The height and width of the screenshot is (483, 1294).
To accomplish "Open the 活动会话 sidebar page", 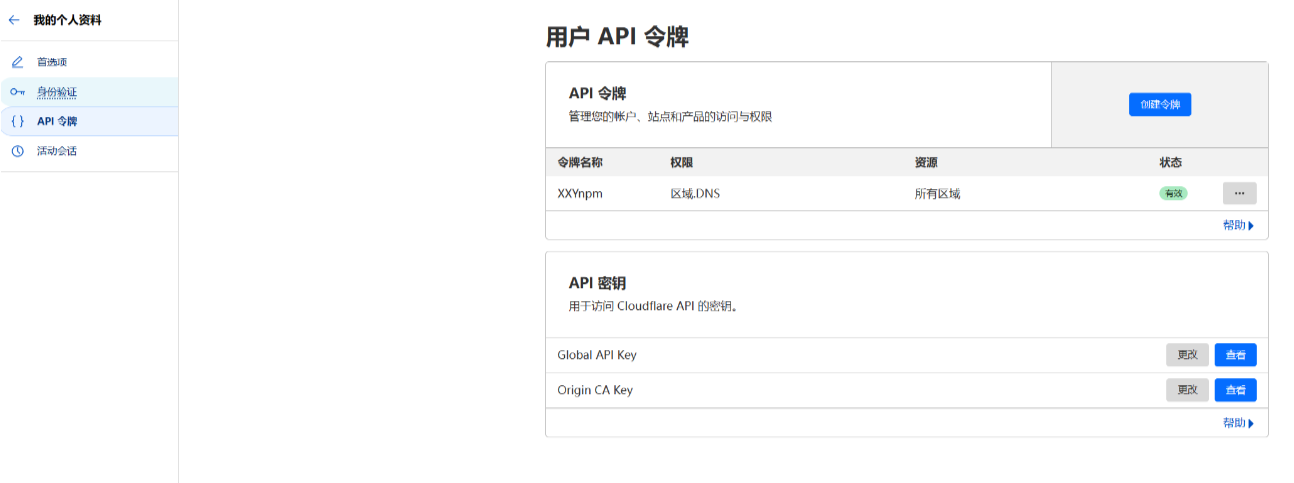I will pyautogui.click(x=57, y=151).
